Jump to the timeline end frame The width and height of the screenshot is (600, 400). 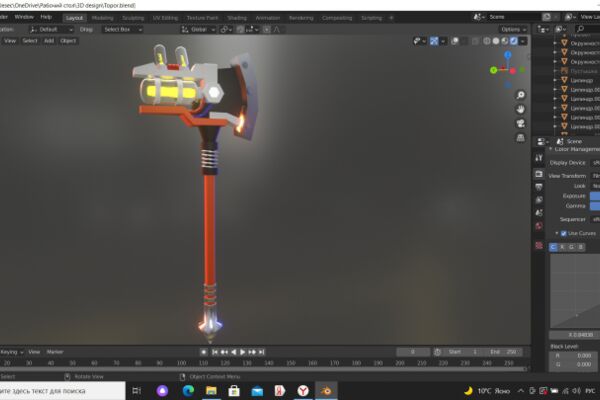pos(261,352)
